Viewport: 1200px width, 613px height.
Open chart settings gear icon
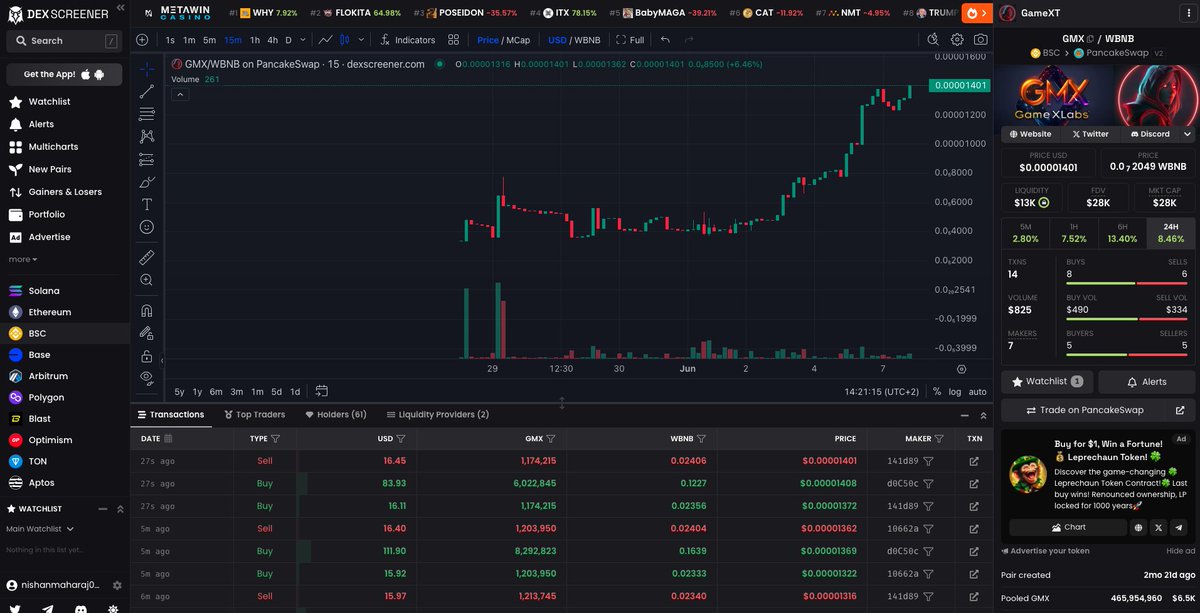(957, 40)
